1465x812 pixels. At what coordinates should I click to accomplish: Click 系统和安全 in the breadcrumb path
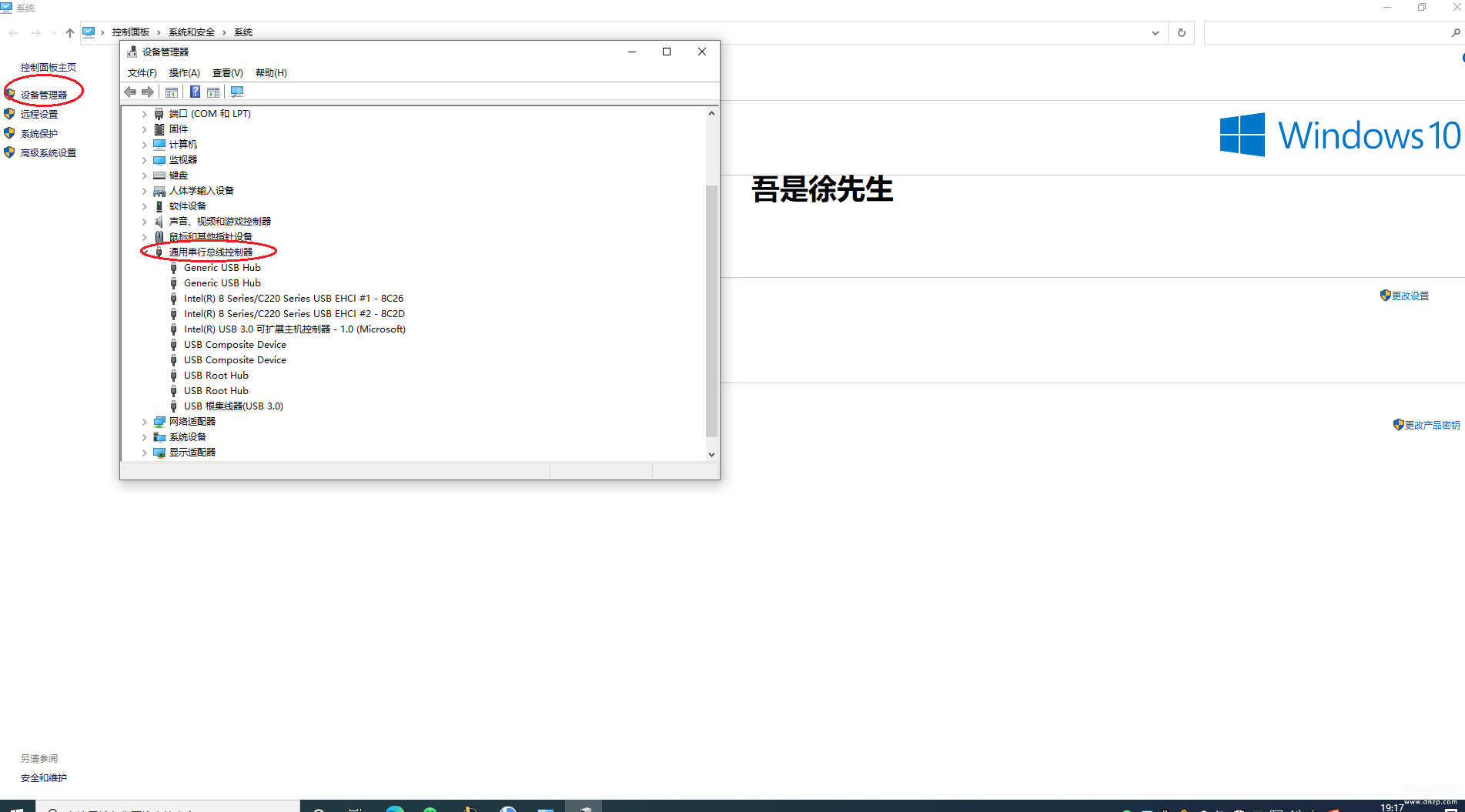pos(192,32)
